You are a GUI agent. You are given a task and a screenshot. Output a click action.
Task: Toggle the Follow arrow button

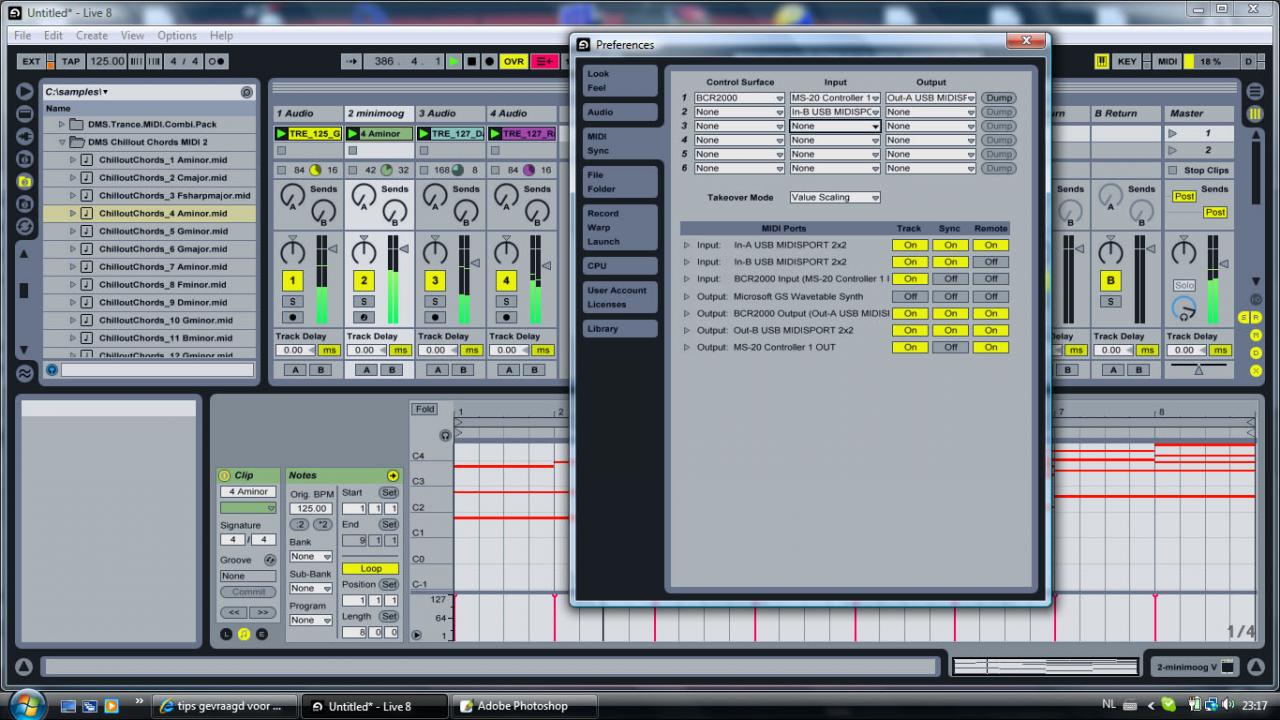coord(351,61)
